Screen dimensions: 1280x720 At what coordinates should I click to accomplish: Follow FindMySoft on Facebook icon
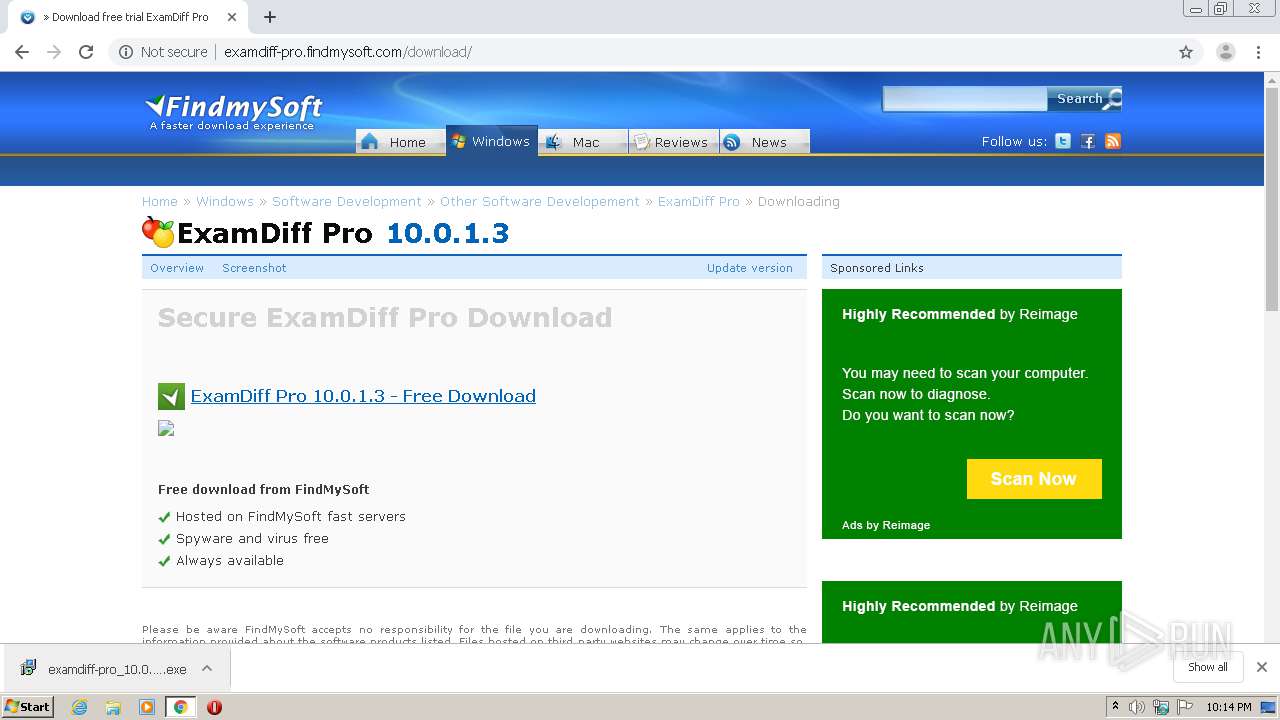tap(1088, 141)
